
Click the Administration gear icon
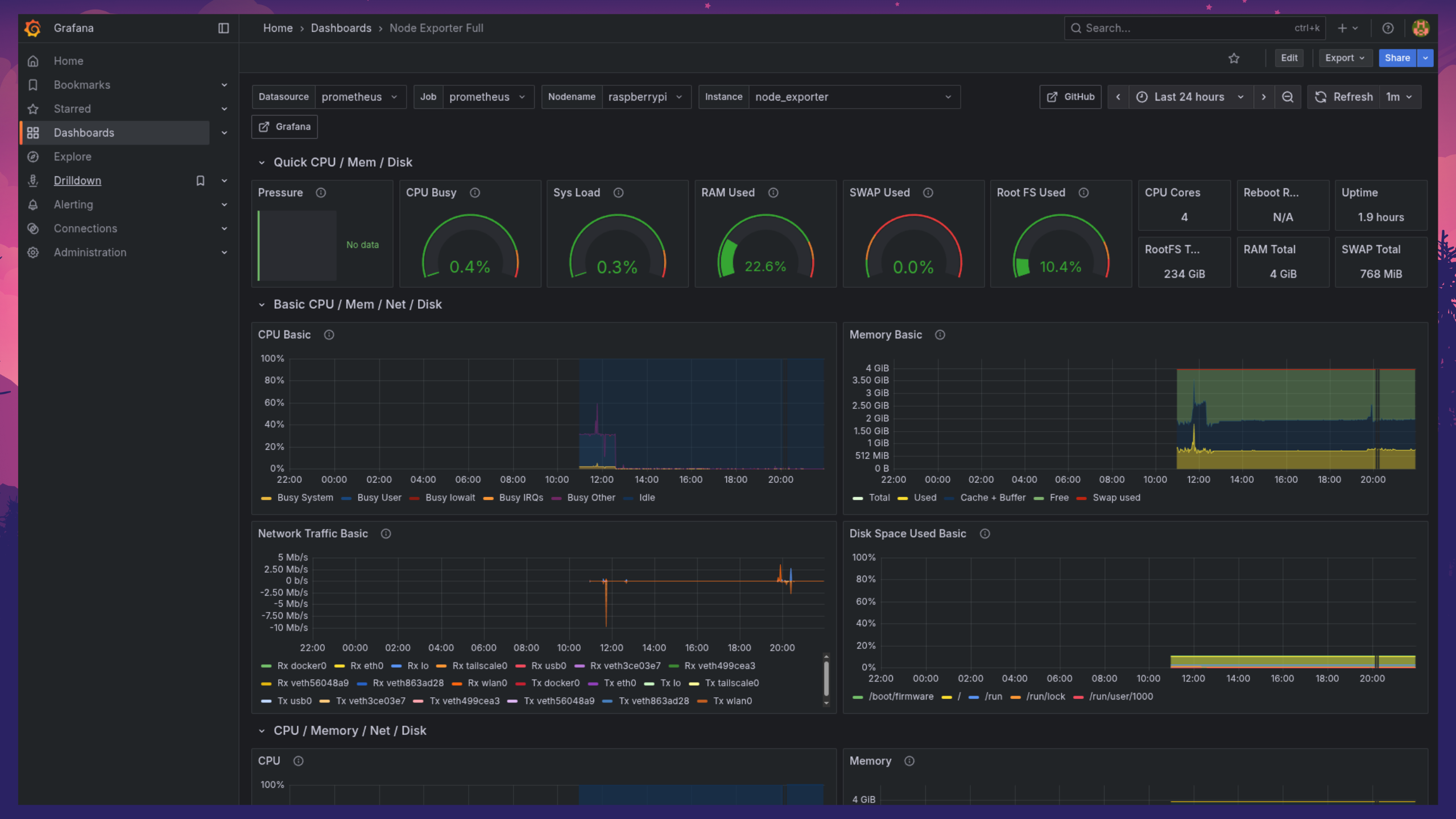click(33, 252)
